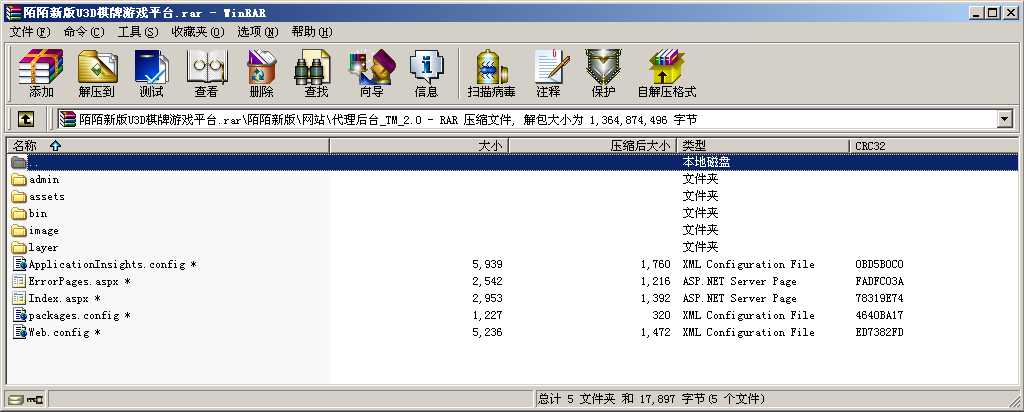Open the 查看 (View) toolbar icon
Viewport: 1024px width, 412px height.
tap(206, 67)
